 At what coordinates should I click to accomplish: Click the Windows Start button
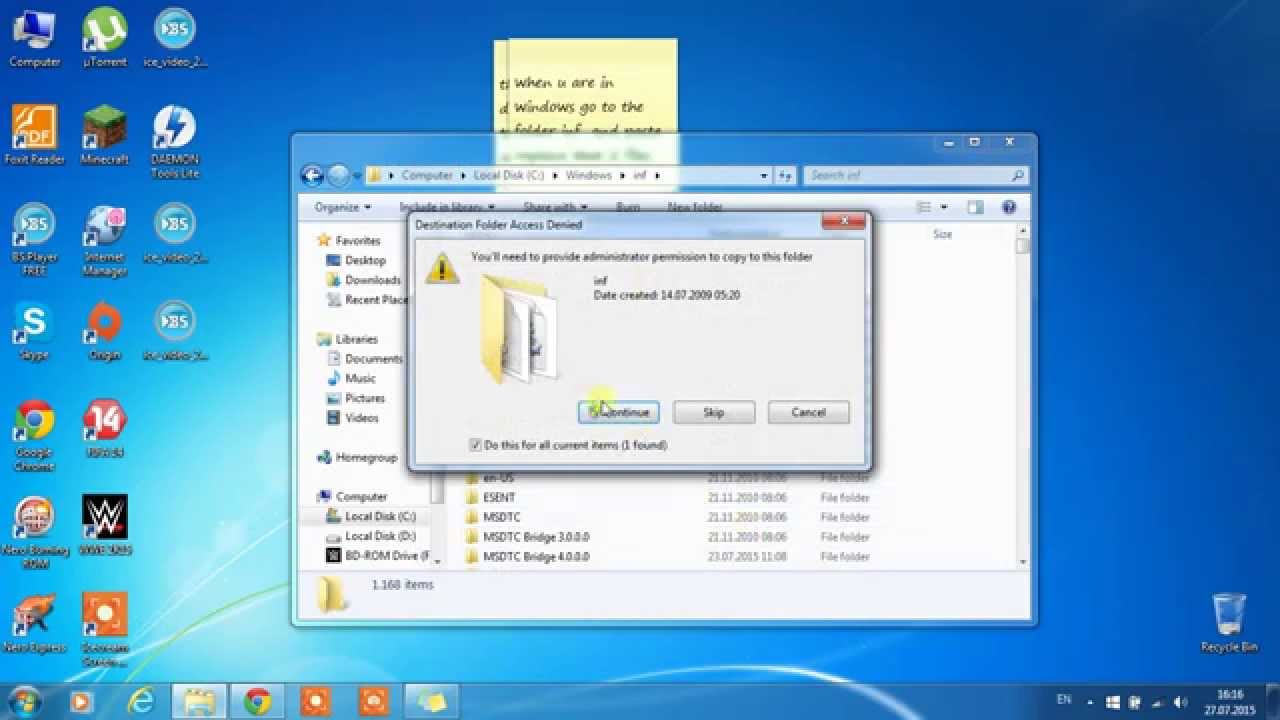click(23, 701)
